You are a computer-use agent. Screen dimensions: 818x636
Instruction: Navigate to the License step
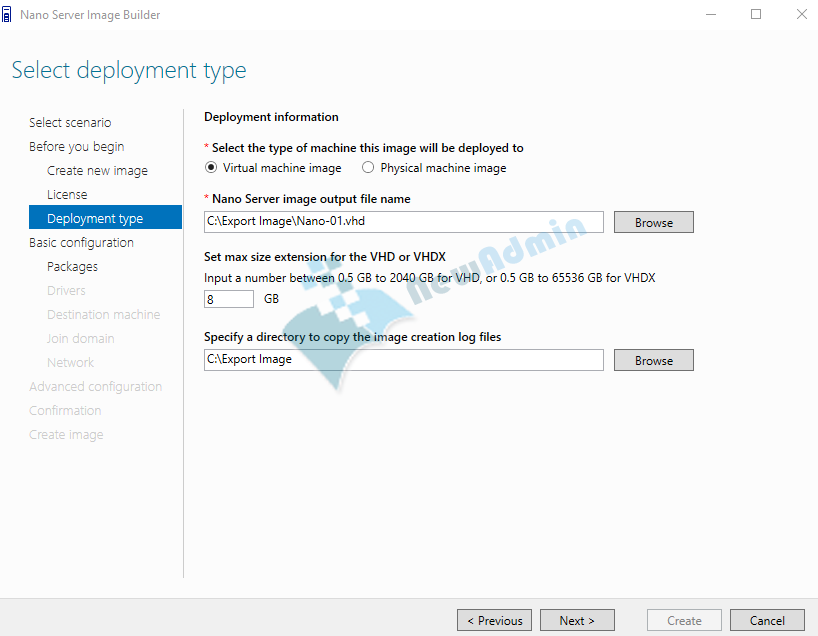coord(67,195)
